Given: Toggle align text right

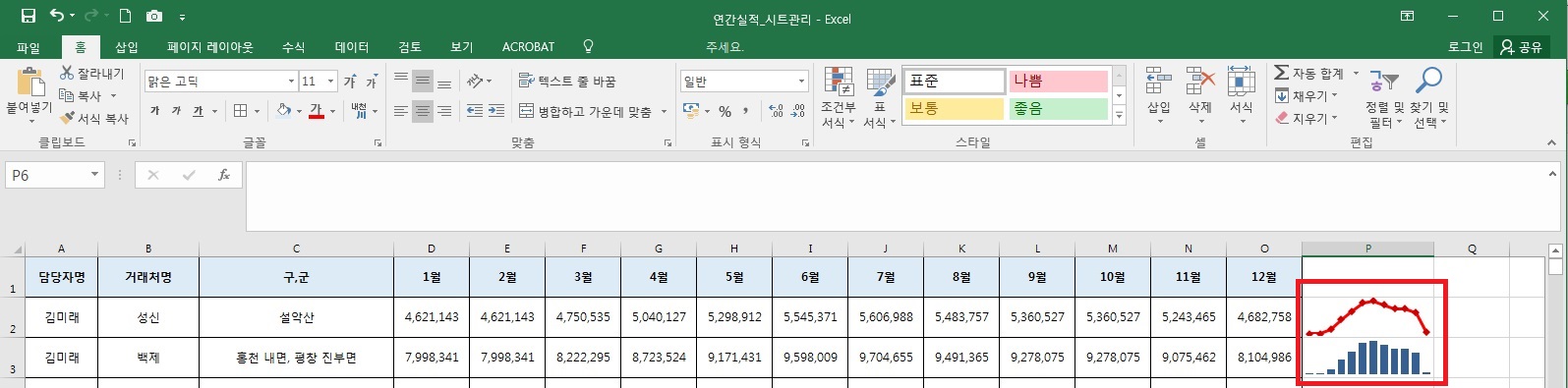Looking at the screenshot, I should [444, 111].
